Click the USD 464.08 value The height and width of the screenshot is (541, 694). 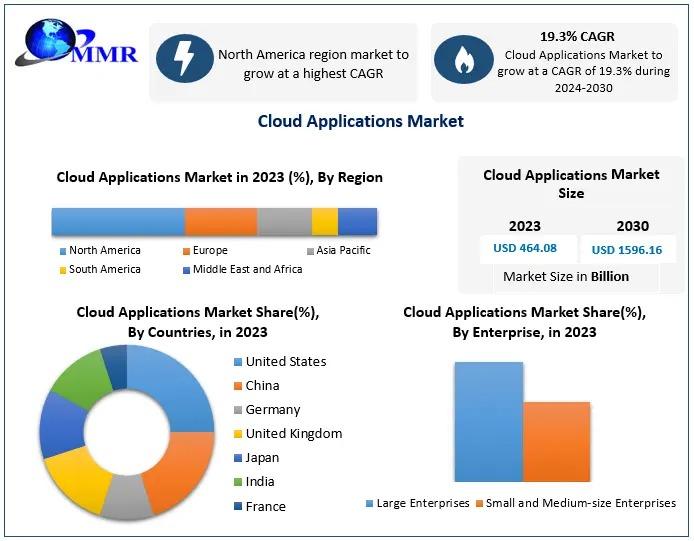tap(525, 248)
